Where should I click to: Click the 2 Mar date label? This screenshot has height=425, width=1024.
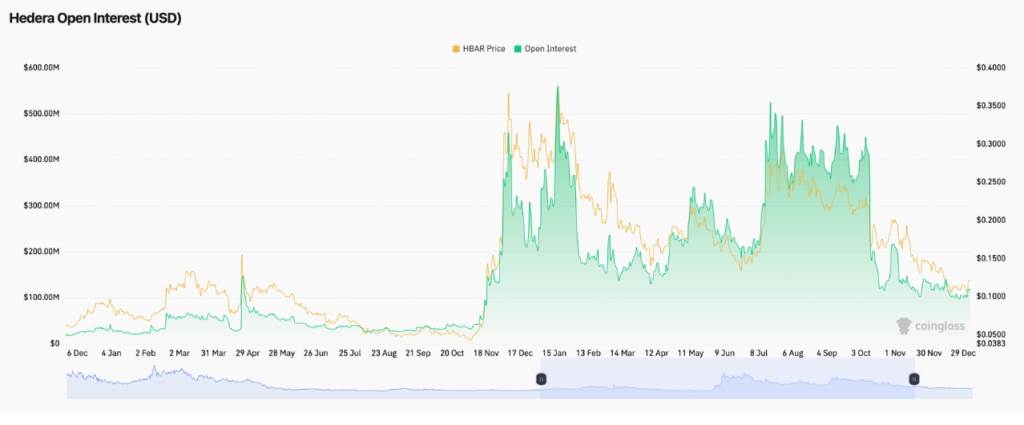[x=179, y=353]
